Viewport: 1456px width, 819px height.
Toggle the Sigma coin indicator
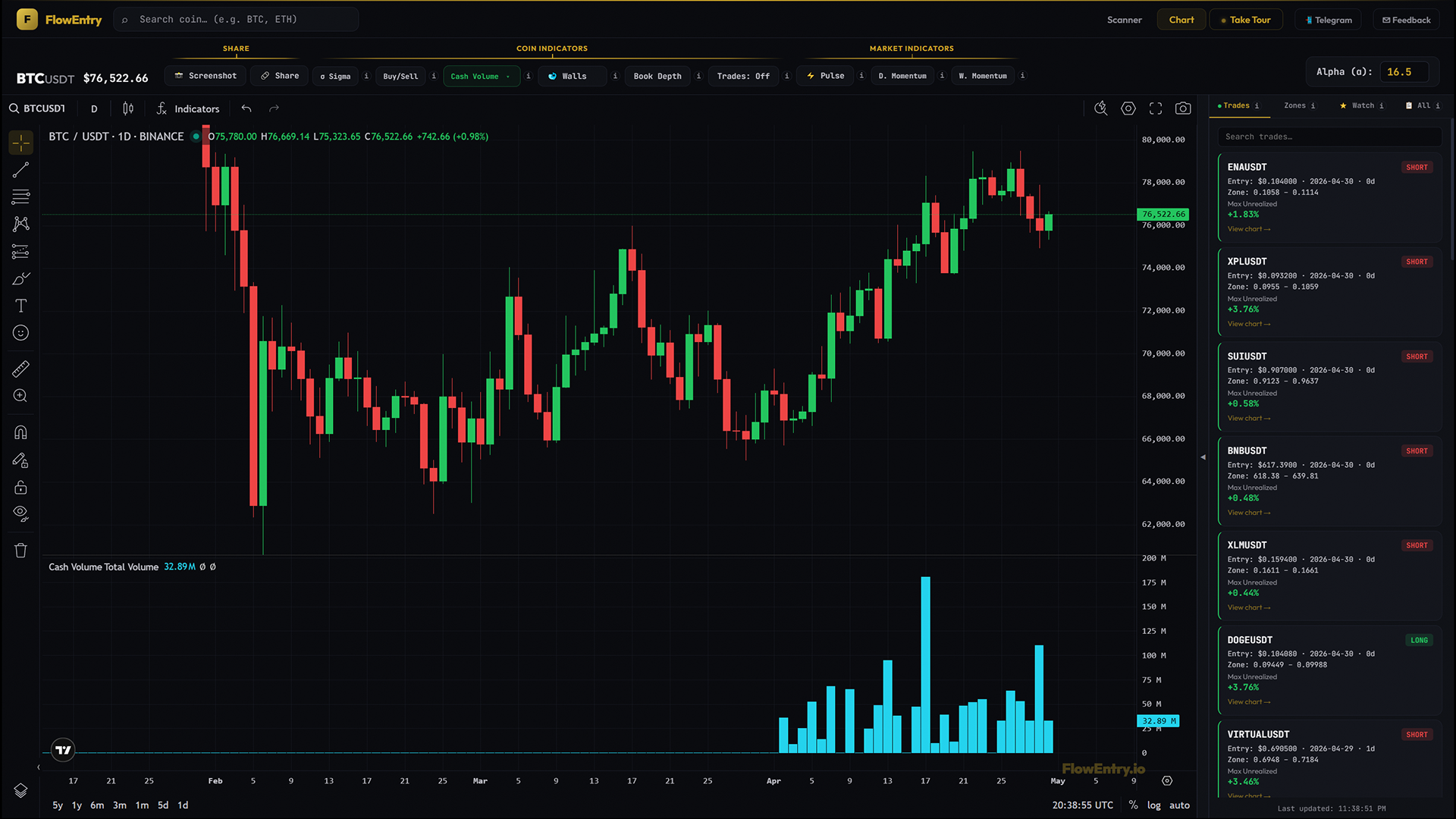(x=336, y=76)
